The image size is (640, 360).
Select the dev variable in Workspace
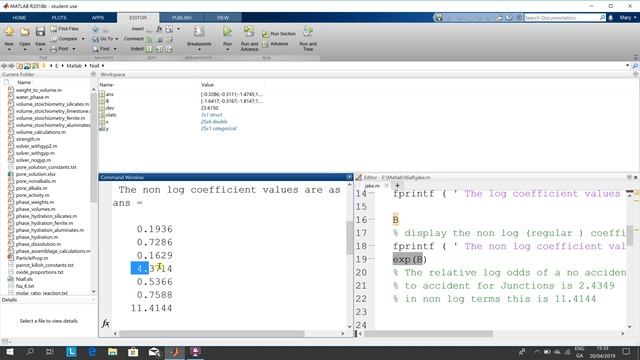(110, 108)
